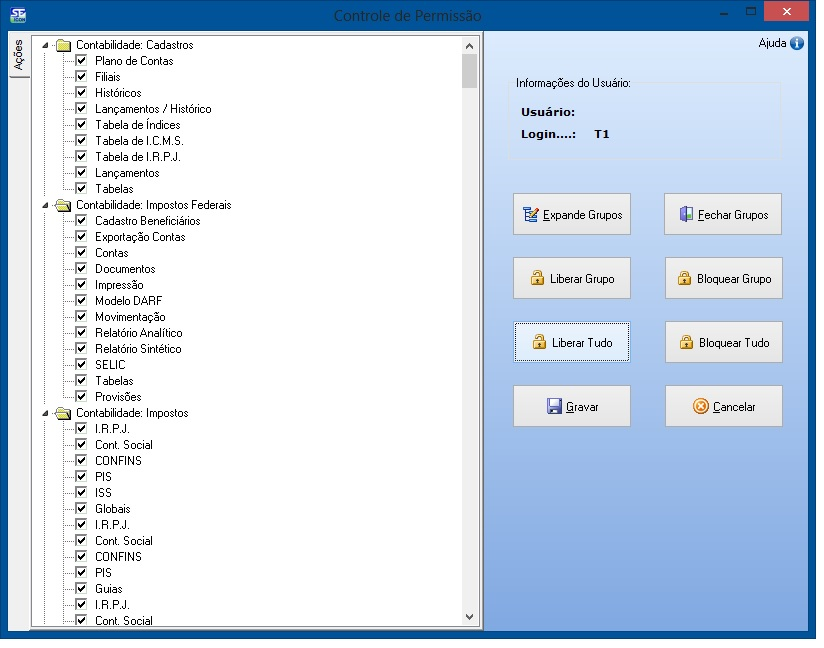Viewport: 824px width, 648px height.
Task: Disable the SELIC permission checkbox
Action: (82, 365)
